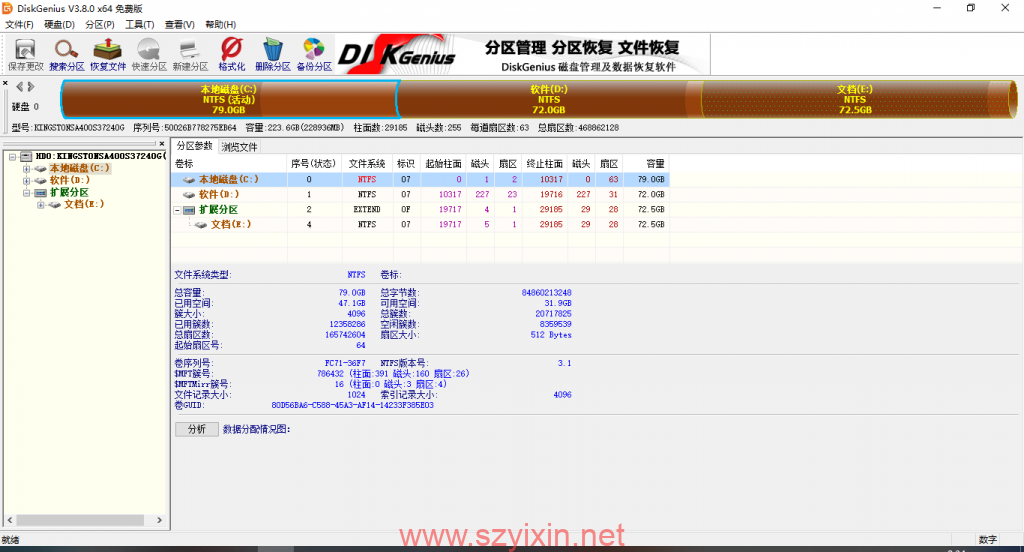Click the EXTEND file system cell
Image resolution: width=1024 pixels, height=552 pixels.
click(367, 210)
